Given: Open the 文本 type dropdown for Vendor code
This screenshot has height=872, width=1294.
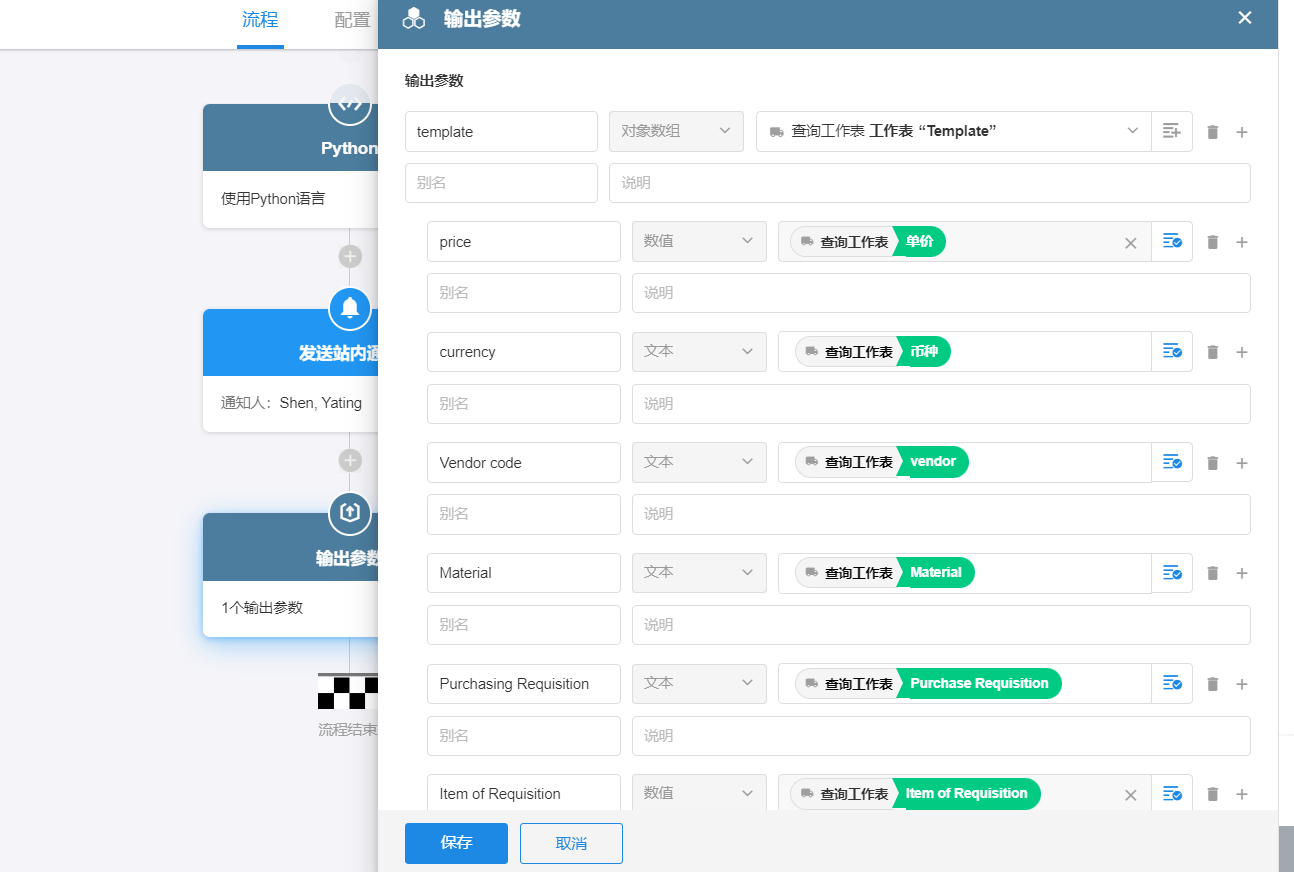Looking at the screenshot, I should coord(699,462).
